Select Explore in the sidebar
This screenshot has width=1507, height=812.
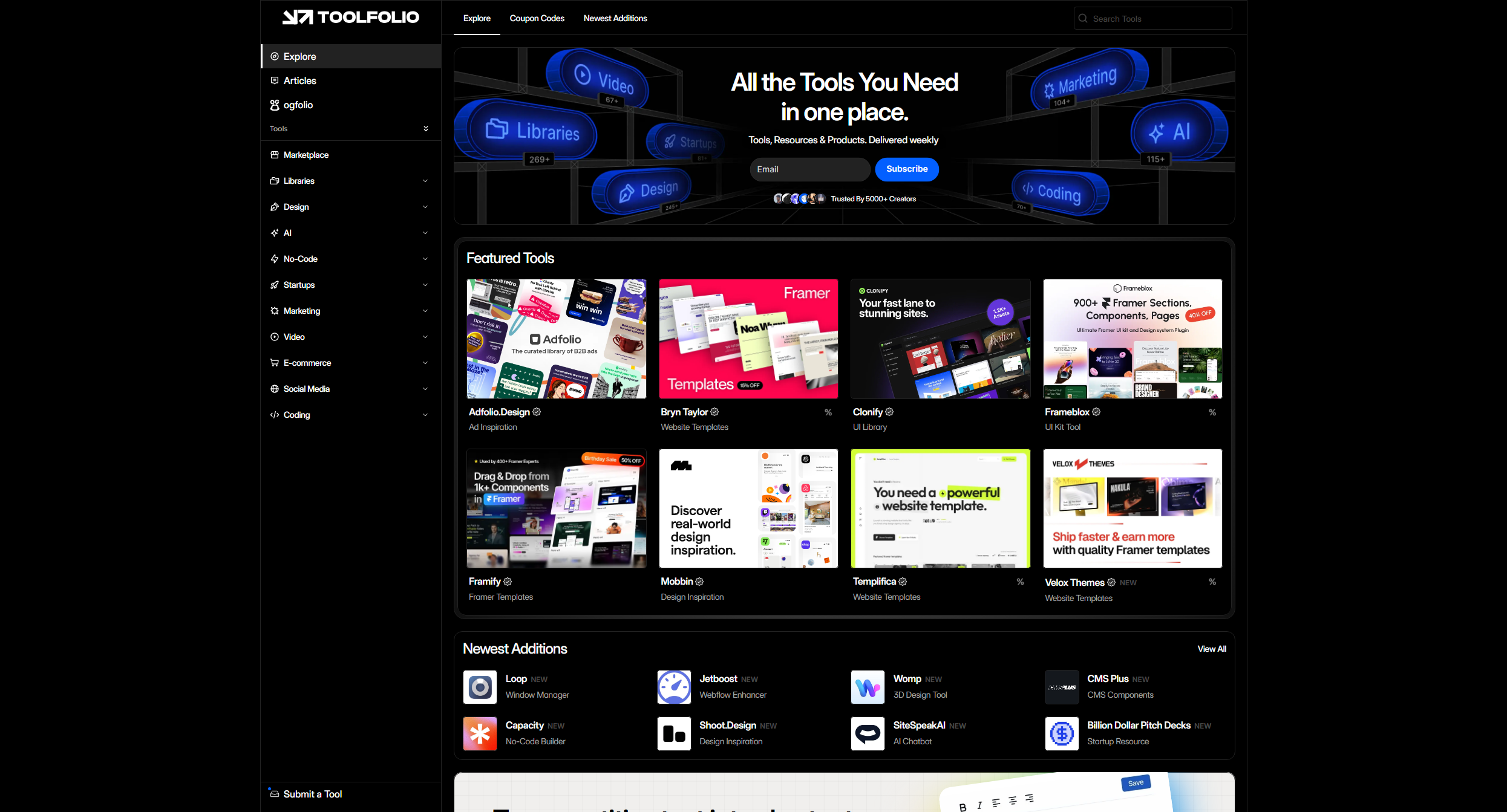pos(350,56)
